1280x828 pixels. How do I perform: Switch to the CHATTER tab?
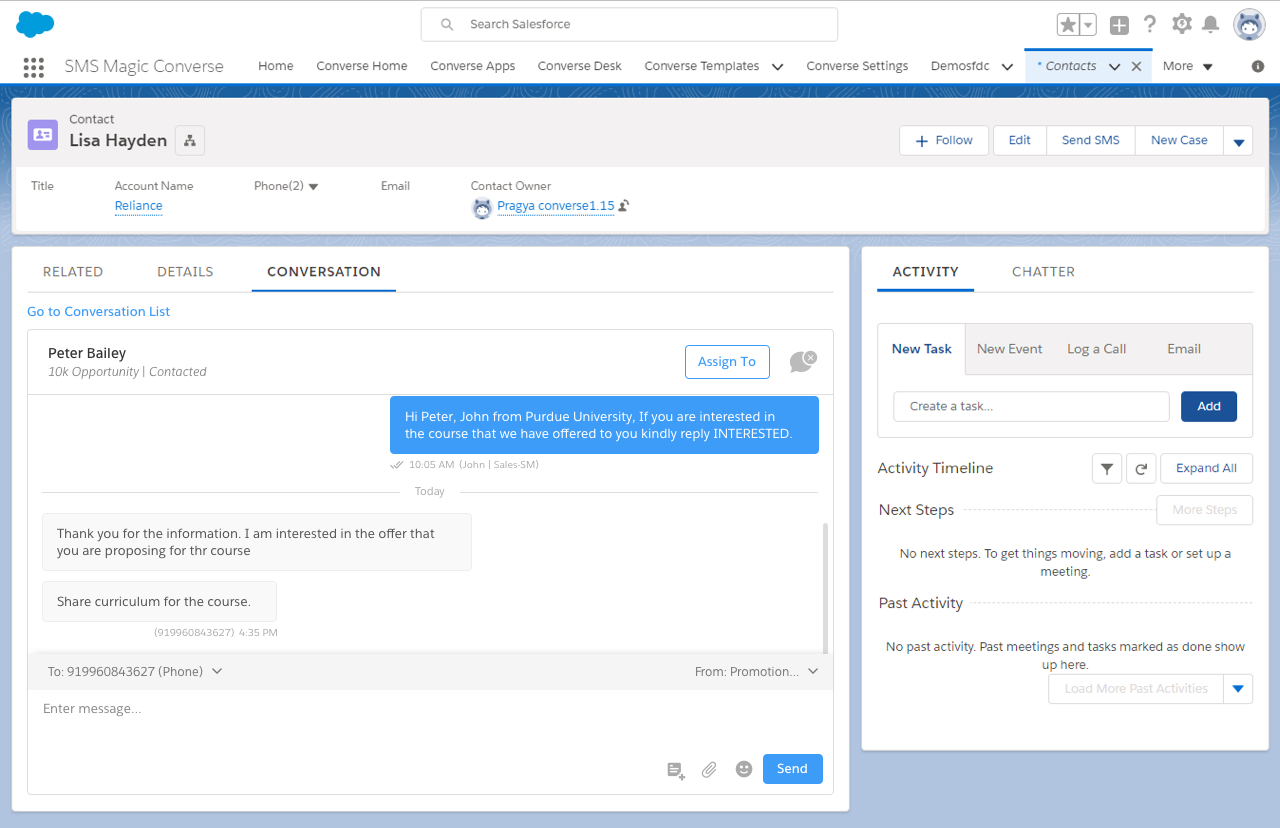pos(1043,272)
